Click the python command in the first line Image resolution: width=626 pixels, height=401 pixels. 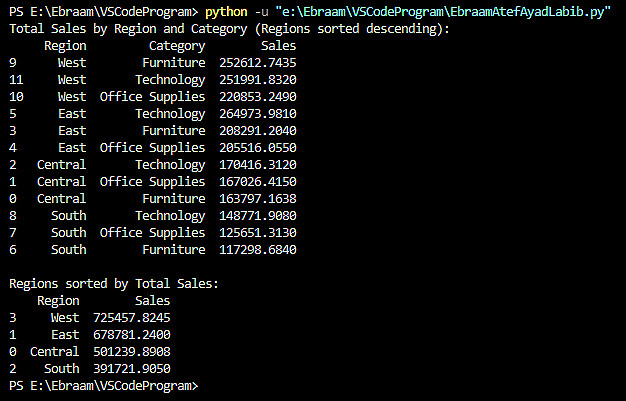(x=225, y=13)
